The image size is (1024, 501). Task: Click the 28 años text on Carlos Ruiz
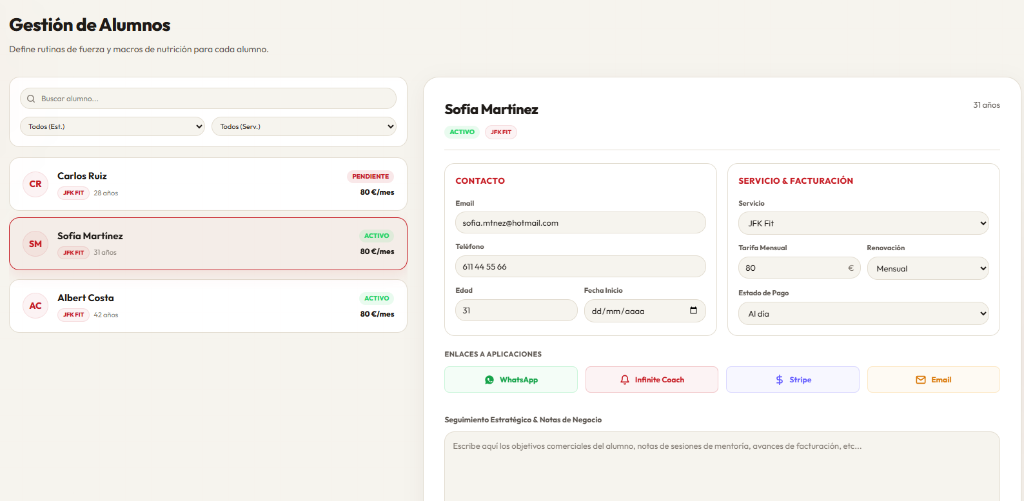(106, 193)
